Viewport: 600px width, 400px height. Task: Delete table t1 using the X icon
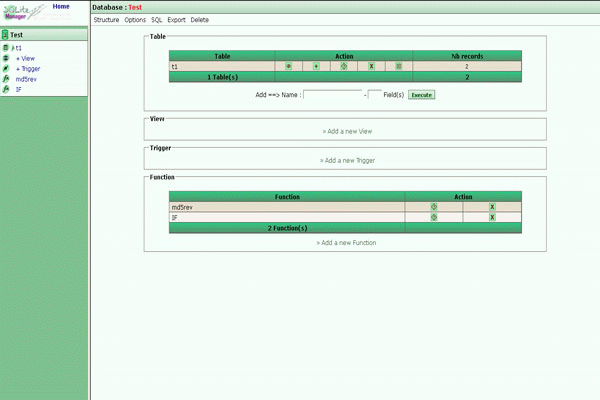point(371,66)
